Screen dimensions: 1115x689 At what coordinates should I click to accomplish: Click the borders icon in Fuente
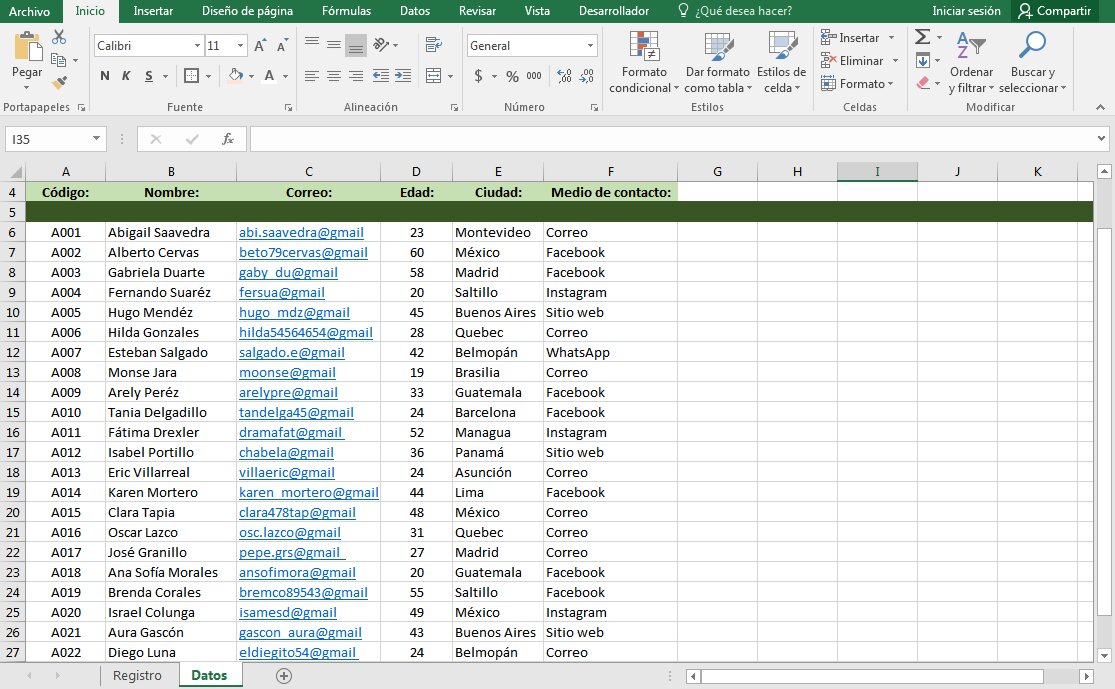point(191,75)
